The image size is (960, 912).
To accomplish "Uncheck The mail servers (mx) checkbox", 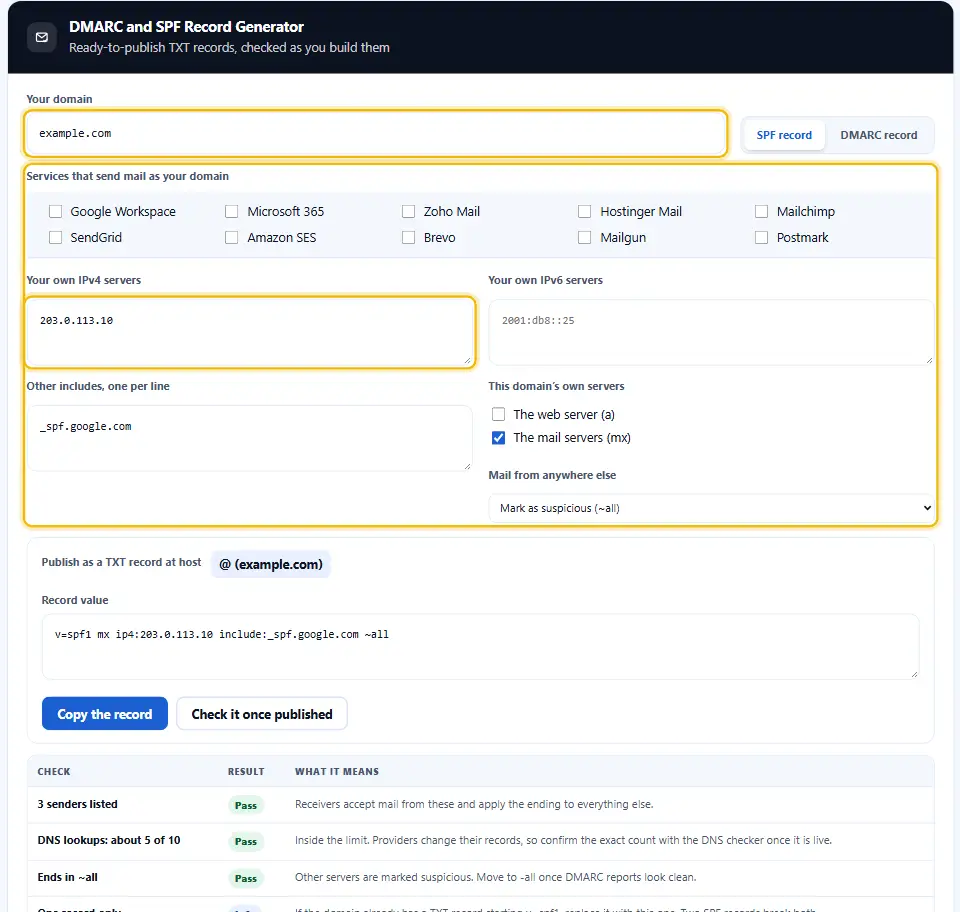I will pos(498,438).
